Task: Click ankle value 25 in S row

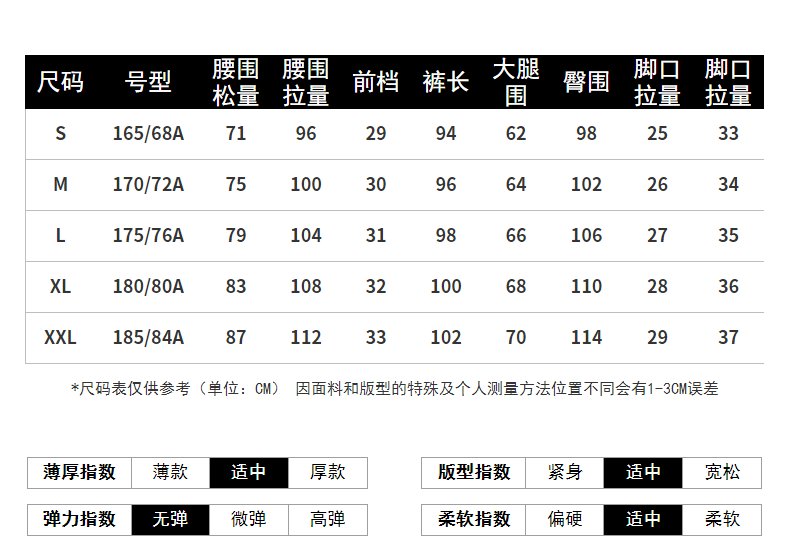Action: [657, 134]
